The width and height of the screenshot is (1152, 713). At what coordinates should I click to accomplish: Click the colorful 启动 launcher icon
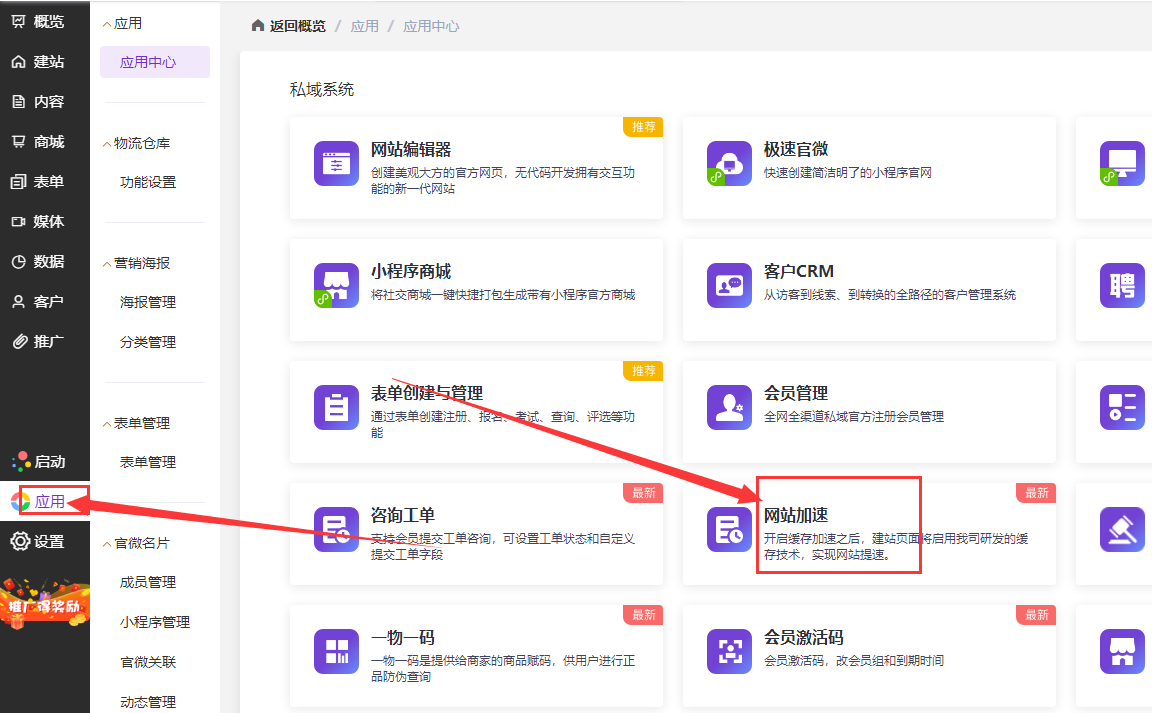pyautogui.click(x=21, y=462)
